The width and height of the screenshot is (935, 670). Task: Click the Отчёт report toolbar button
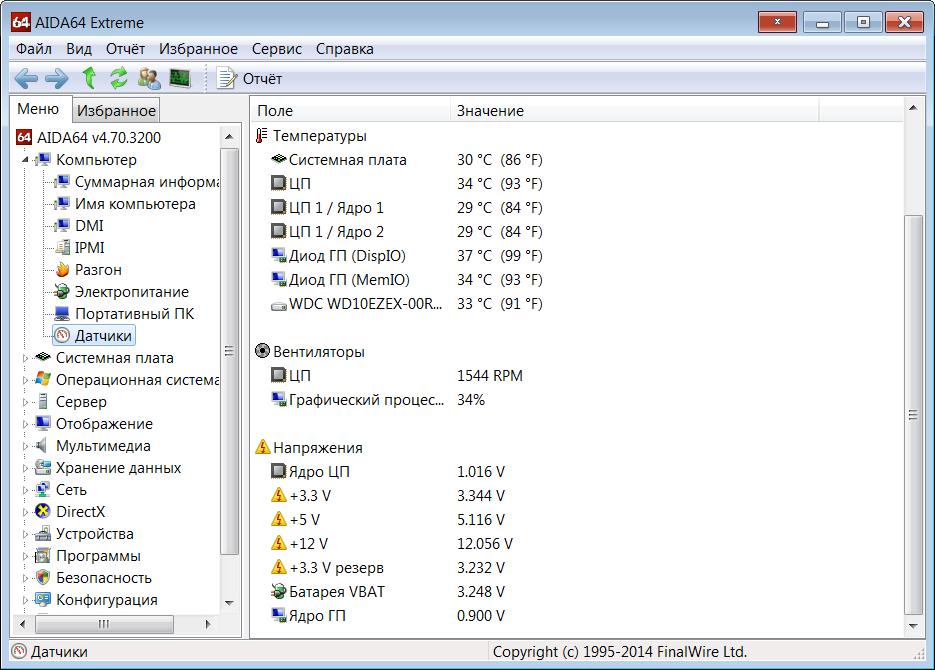pyautogui.click(x=250, y=78)
